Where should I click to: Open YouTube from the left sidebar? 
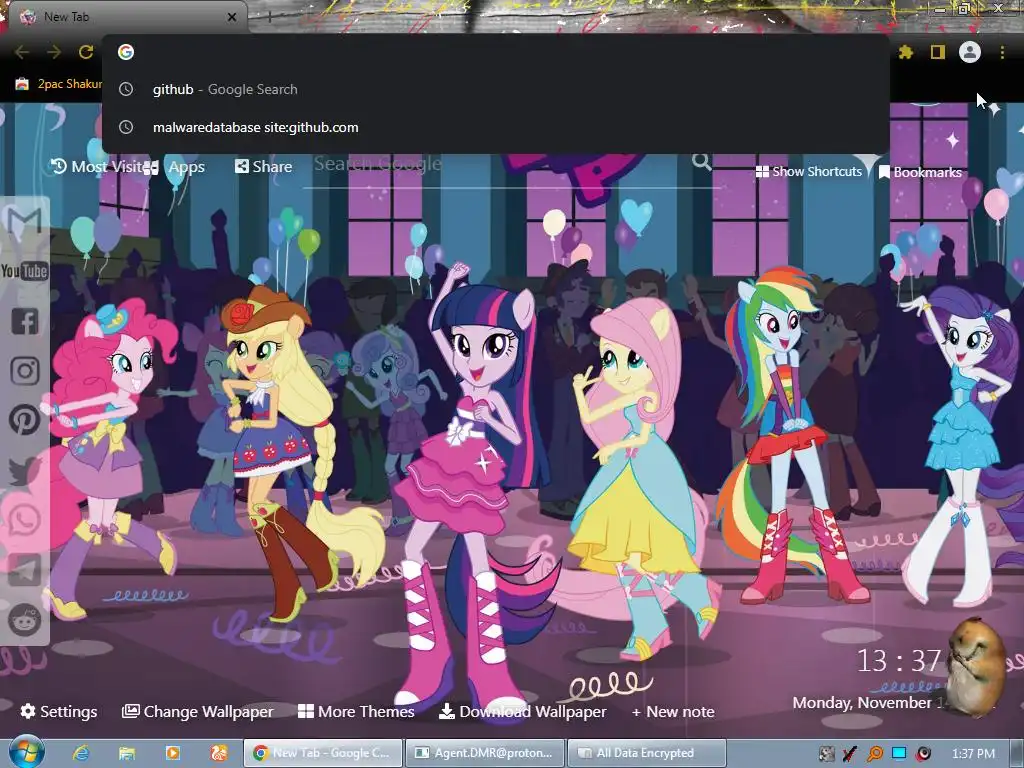(x=24, y=270)
